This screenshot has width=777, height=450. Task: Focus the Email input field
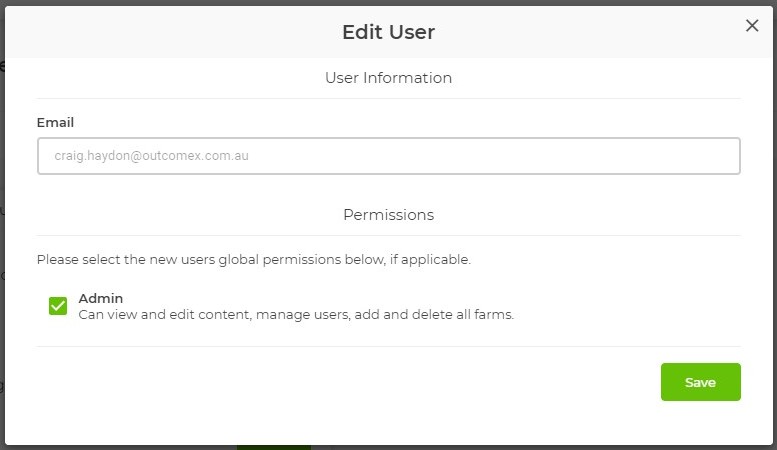(x=388, y=156)
